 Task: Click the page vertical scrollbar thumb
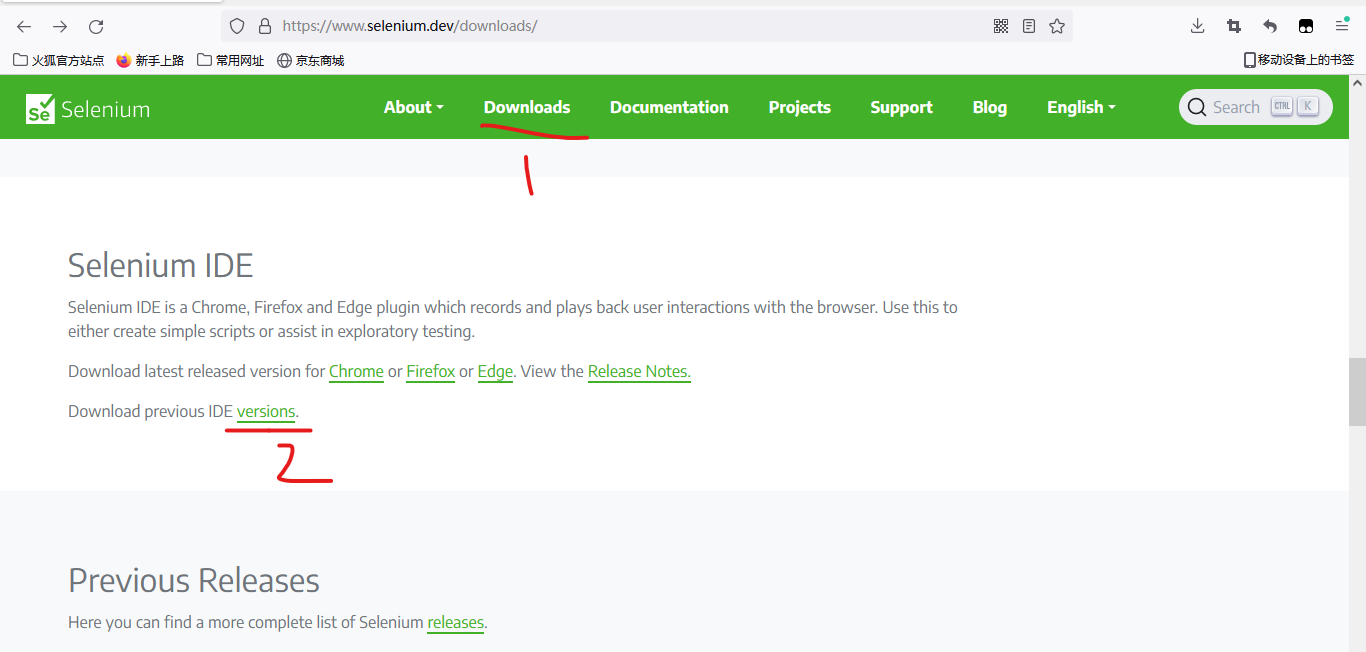[1357, 392]
